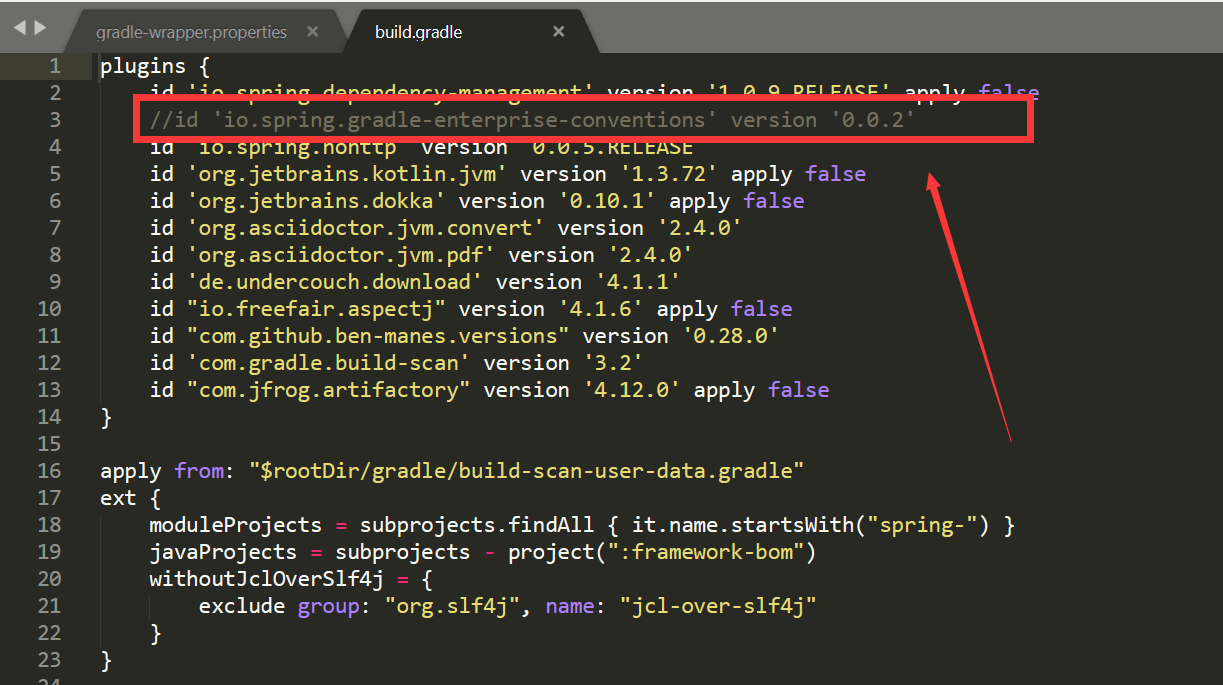
Task: Close the gradle-wrapper.properties tab
Action: point(313,32)
